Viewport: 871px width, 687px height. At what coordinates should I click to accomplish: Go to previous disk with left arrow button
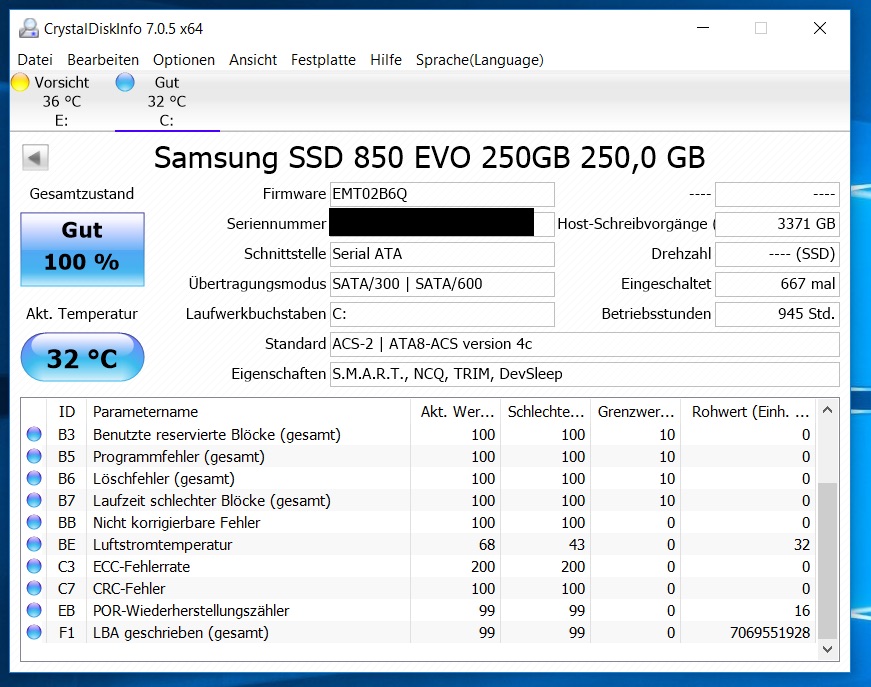(x=35, y=158)
